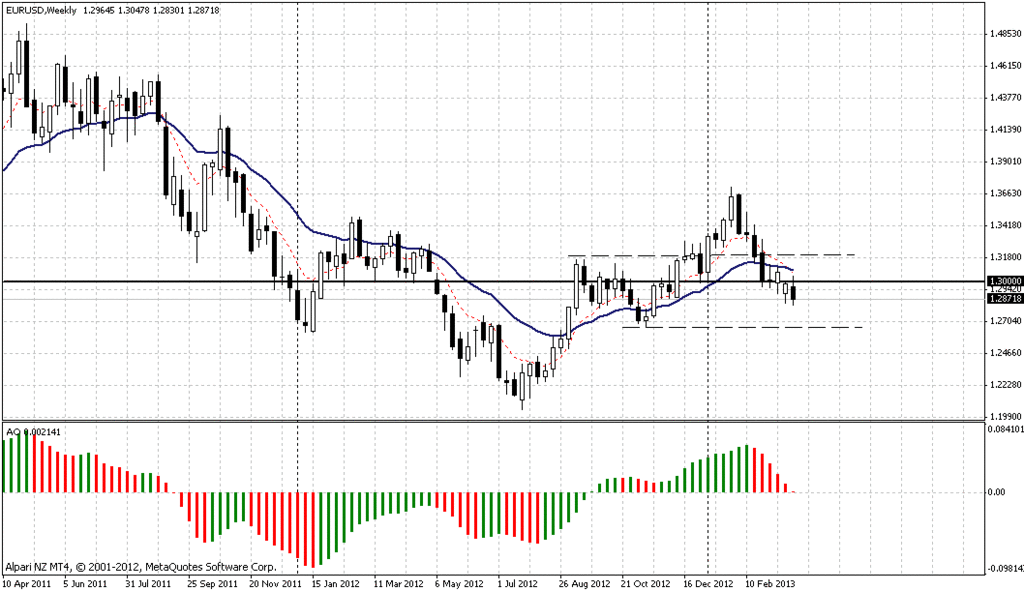1024x591 pixels.
Task: Click the 1.48530 label on price axis
Action: tap(1007, 33)
